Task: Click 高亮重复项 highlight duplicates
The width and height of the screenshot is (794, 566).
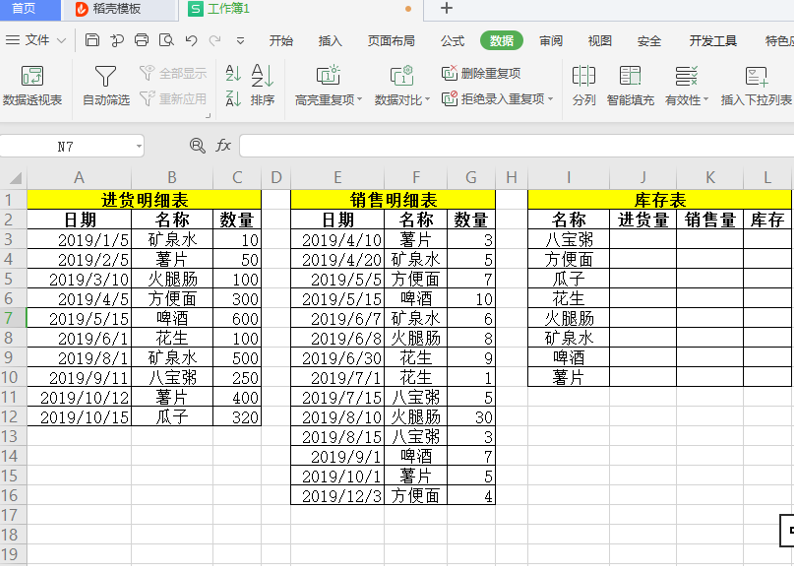Action: pyautogui.click(x=328, y=86)
